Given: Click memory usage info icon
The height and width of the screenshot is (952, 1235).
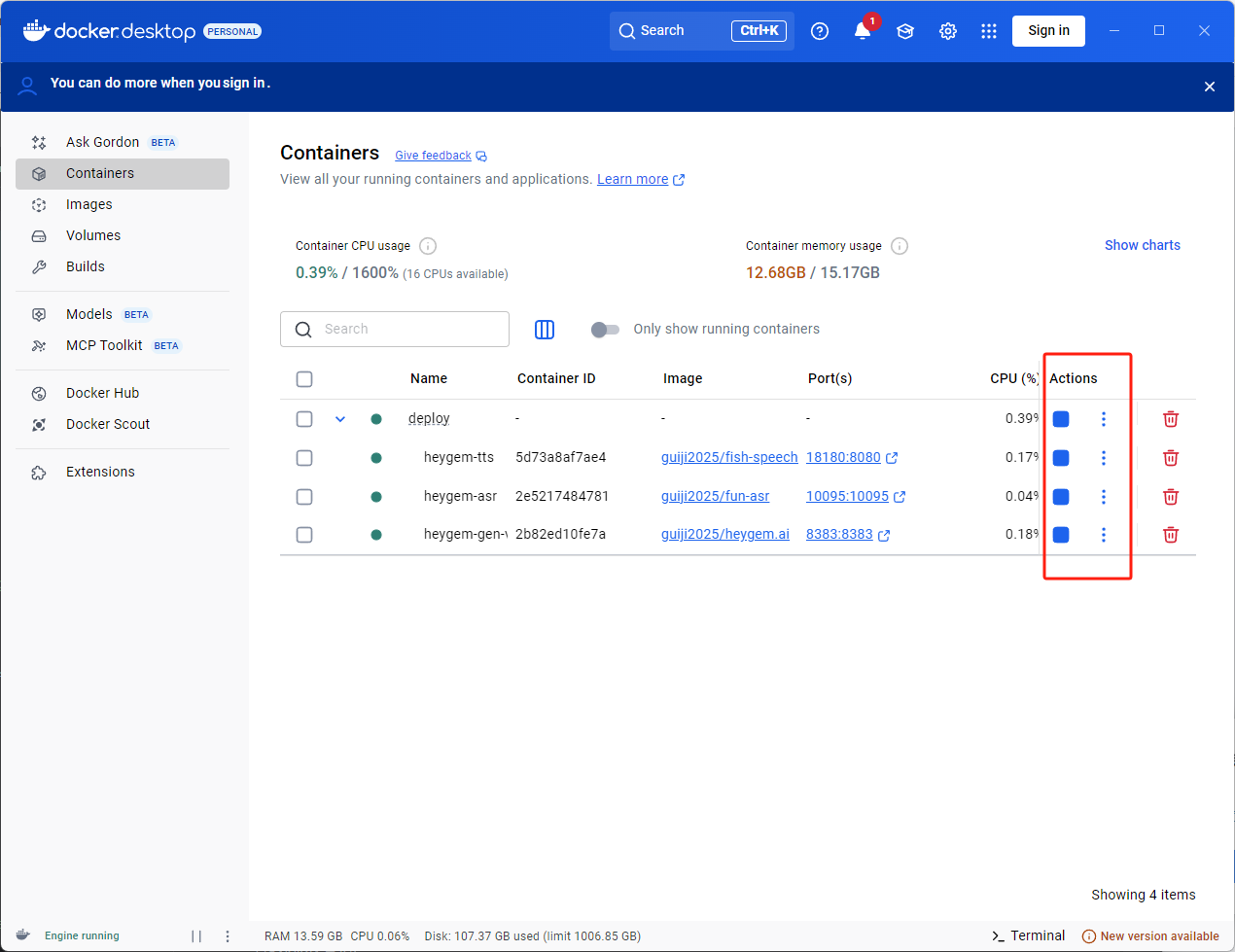Looking at the screenshot, I should (x=900, y=246).
